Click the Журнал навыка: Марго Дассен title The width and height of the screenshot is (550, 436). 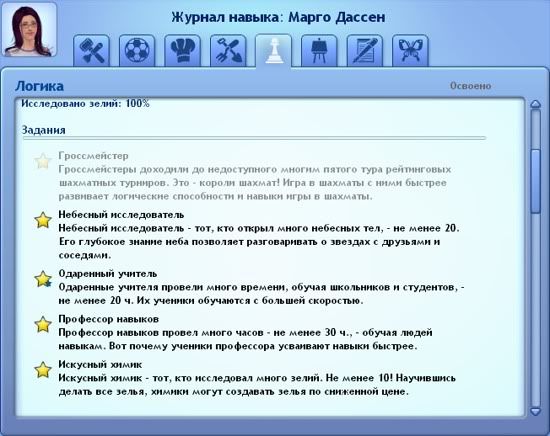coord(278,17)
